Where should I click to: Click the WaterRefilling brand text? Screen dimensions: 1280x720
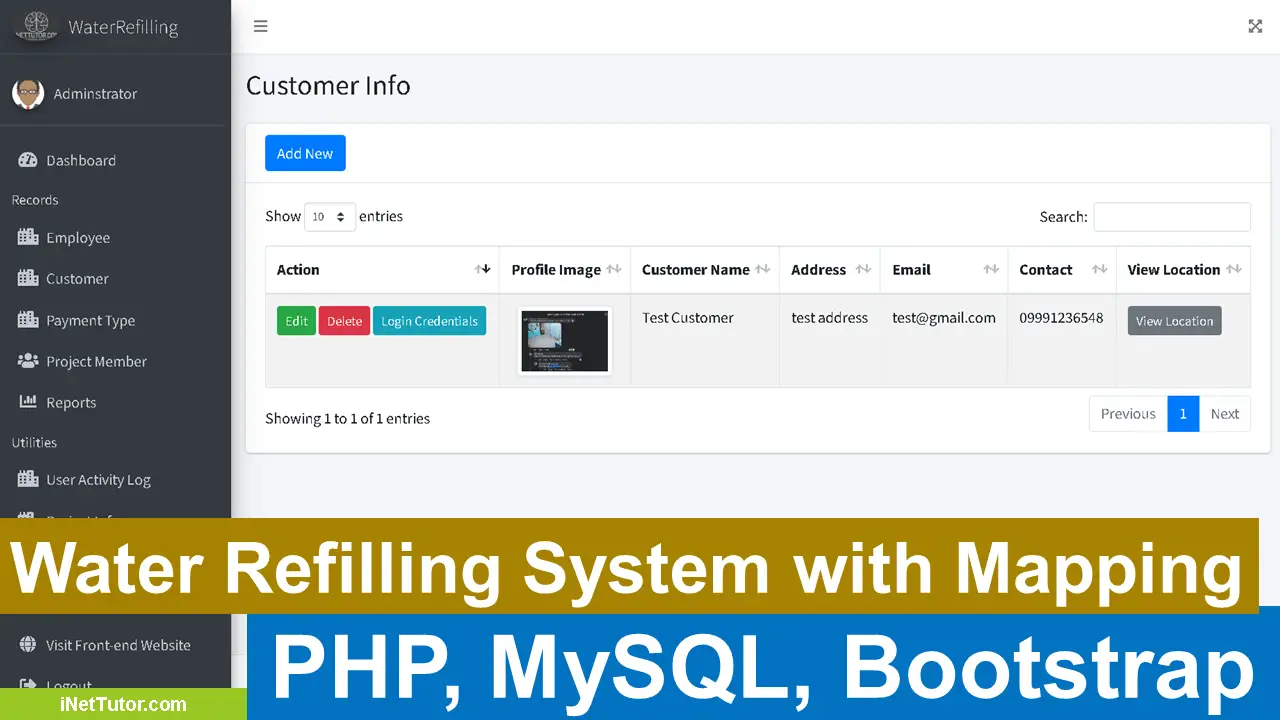(123, 27)
